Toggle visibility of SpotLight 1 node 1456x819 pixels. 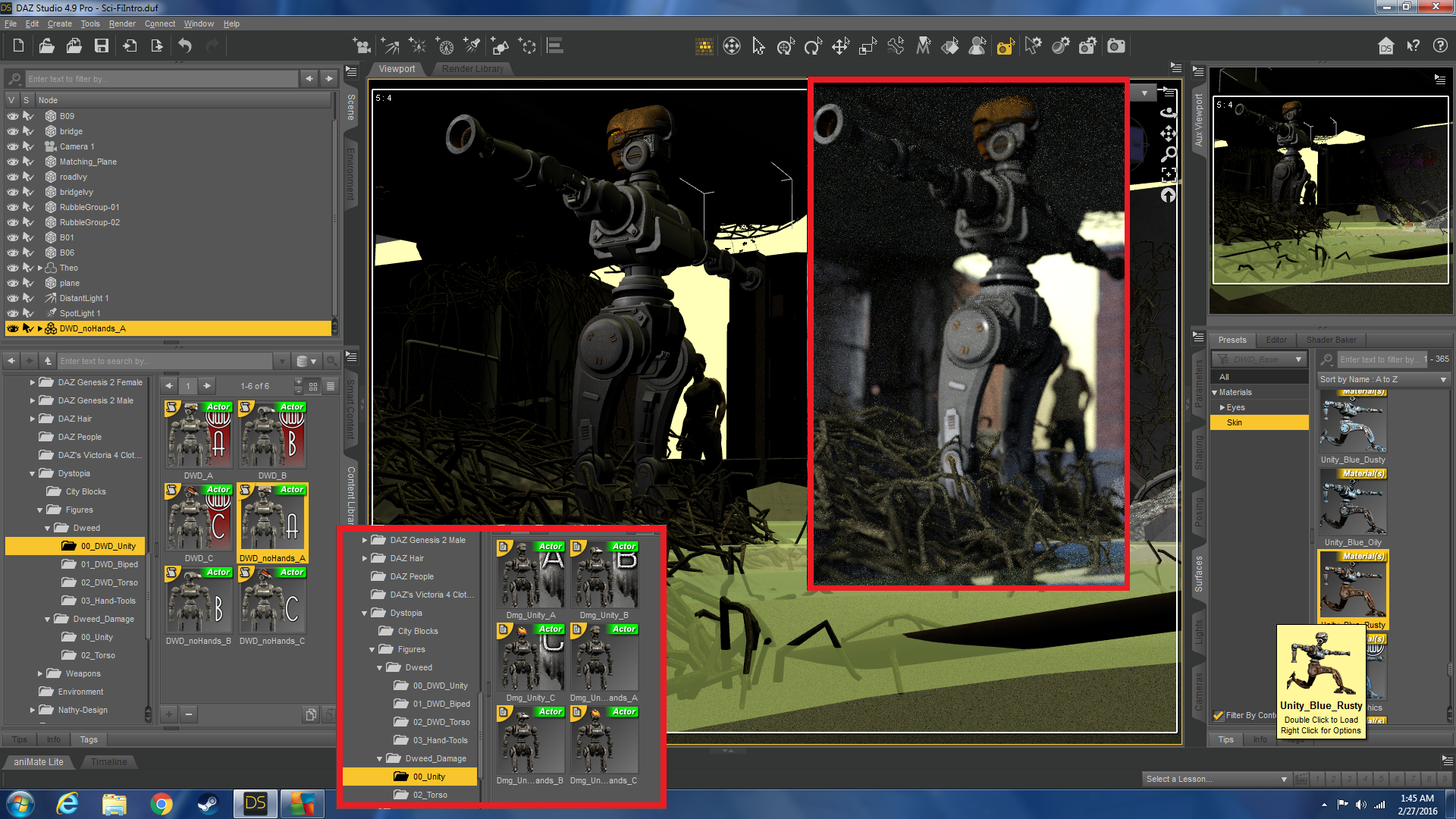[13, 313]
